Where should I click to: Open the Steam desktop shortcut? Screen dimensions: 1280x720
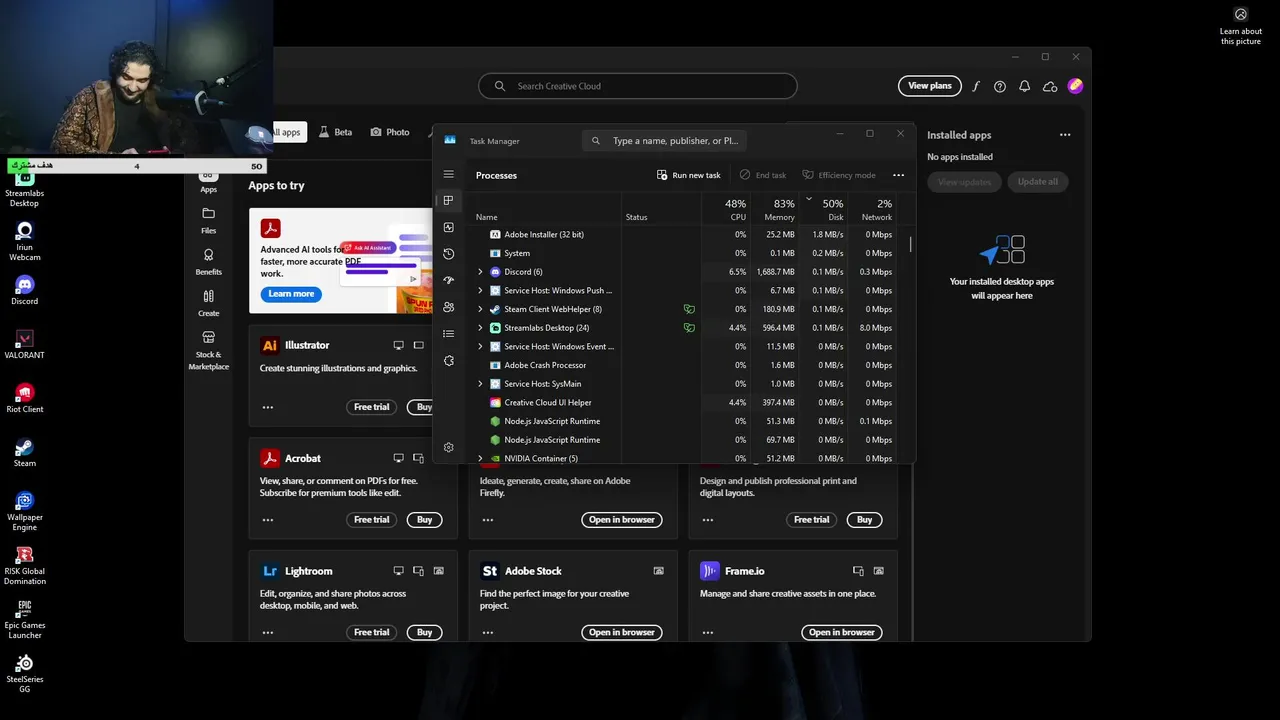point(25,452)
